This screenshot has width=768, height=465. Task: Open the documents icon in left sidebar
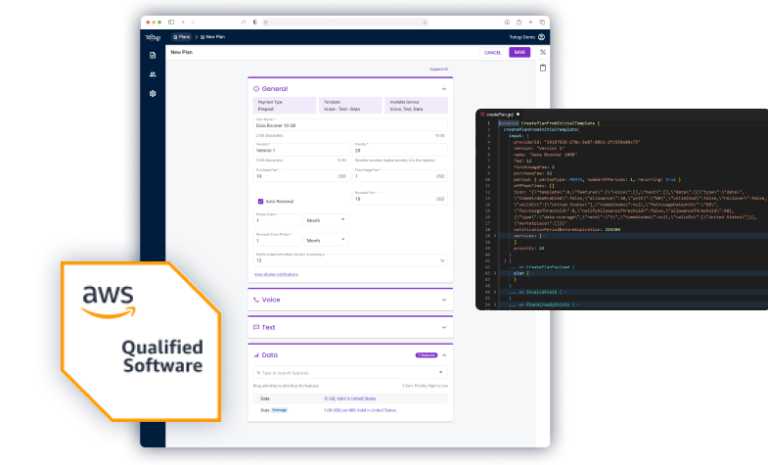pyautogui.click(x=153, y=55)
